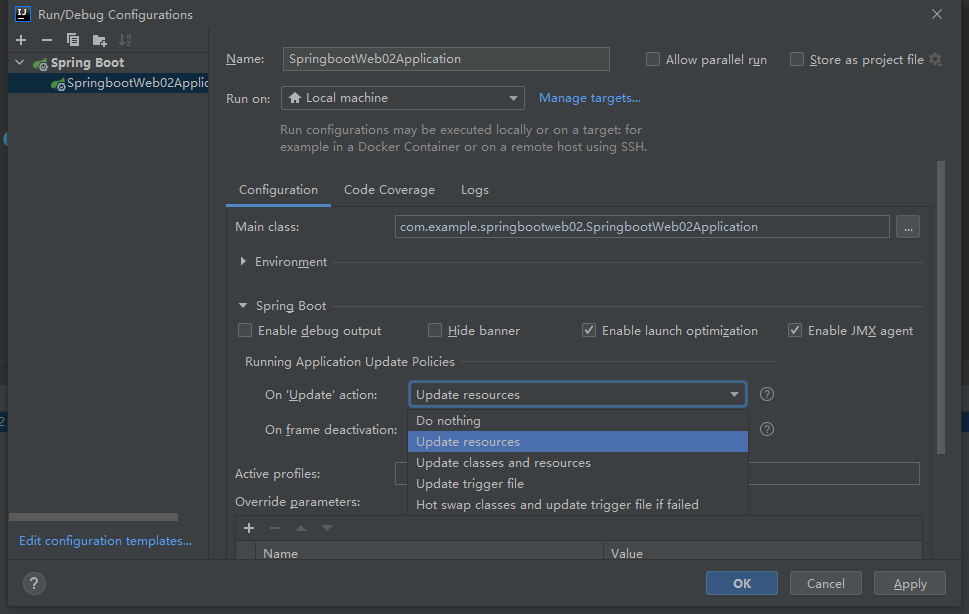The height and width of the screenshot is (614, 969).
Task: Open the Run on Local machine dropdown
Action: (x=402, y=98)
